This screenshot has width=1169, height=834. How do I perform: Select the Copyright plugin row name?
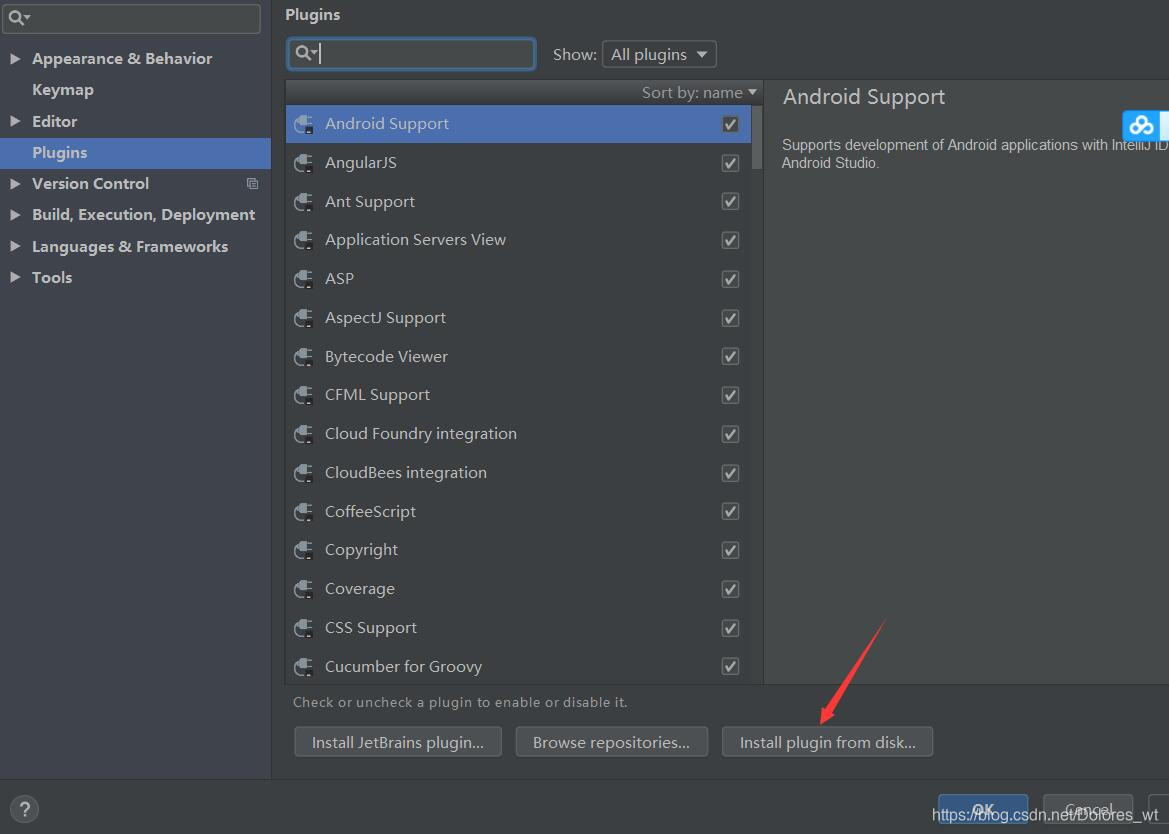[x=361, y=550]
